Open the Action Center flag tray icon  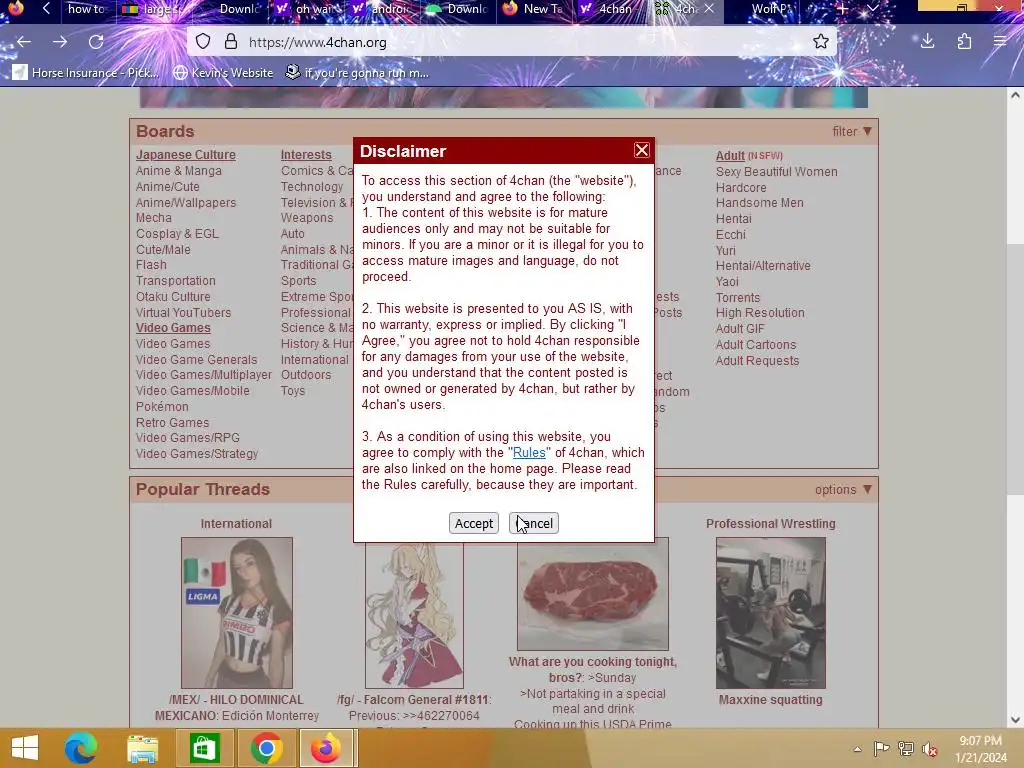click(881, 748)
